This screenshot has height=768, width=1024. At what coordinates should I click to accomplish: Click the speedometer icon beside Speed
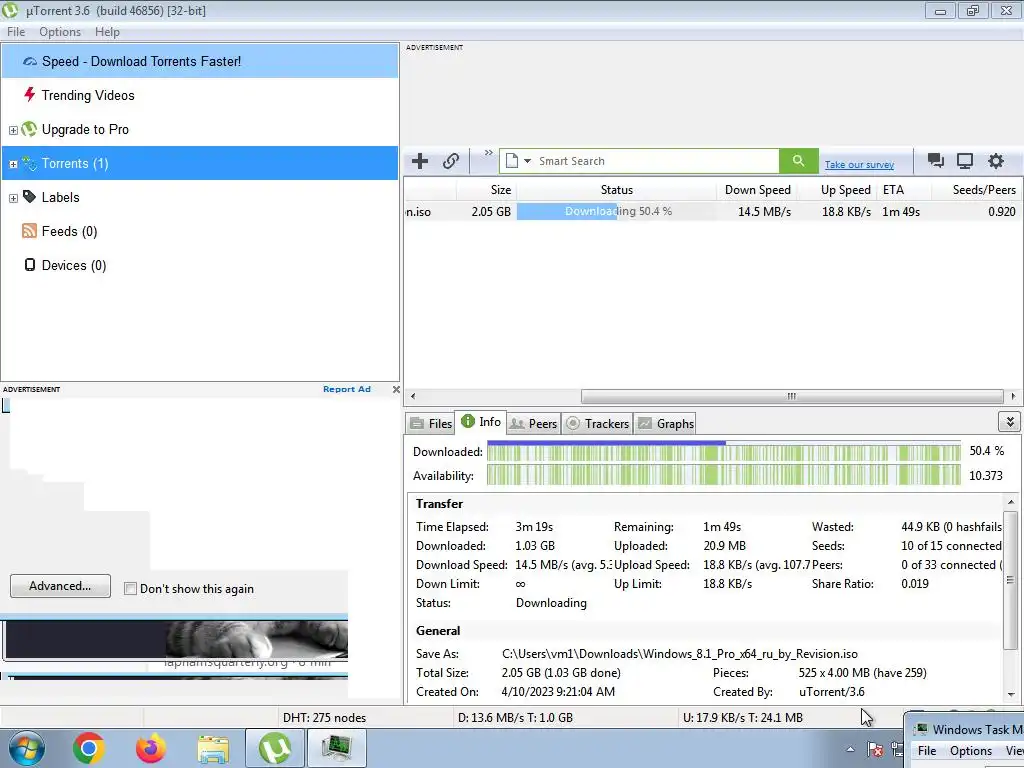point(29,61)
